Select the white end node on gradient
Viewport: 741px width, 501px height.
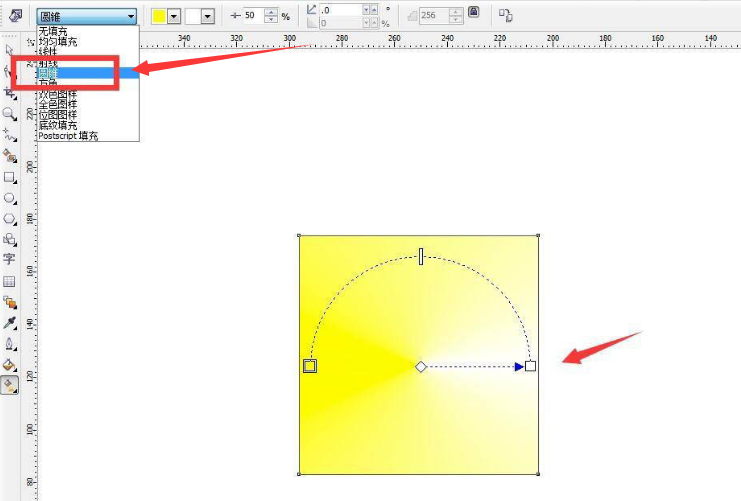(530, 366)
